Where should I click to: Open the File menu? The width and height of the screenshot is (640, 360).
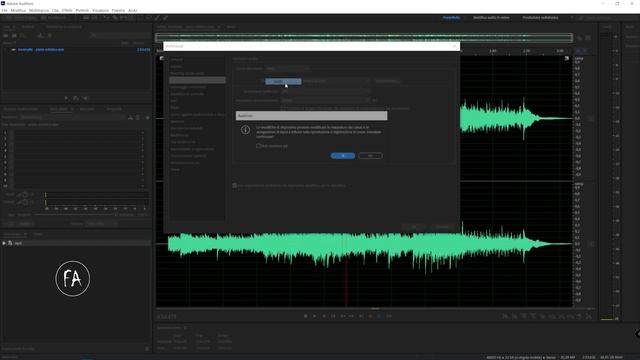pos(4,10)
